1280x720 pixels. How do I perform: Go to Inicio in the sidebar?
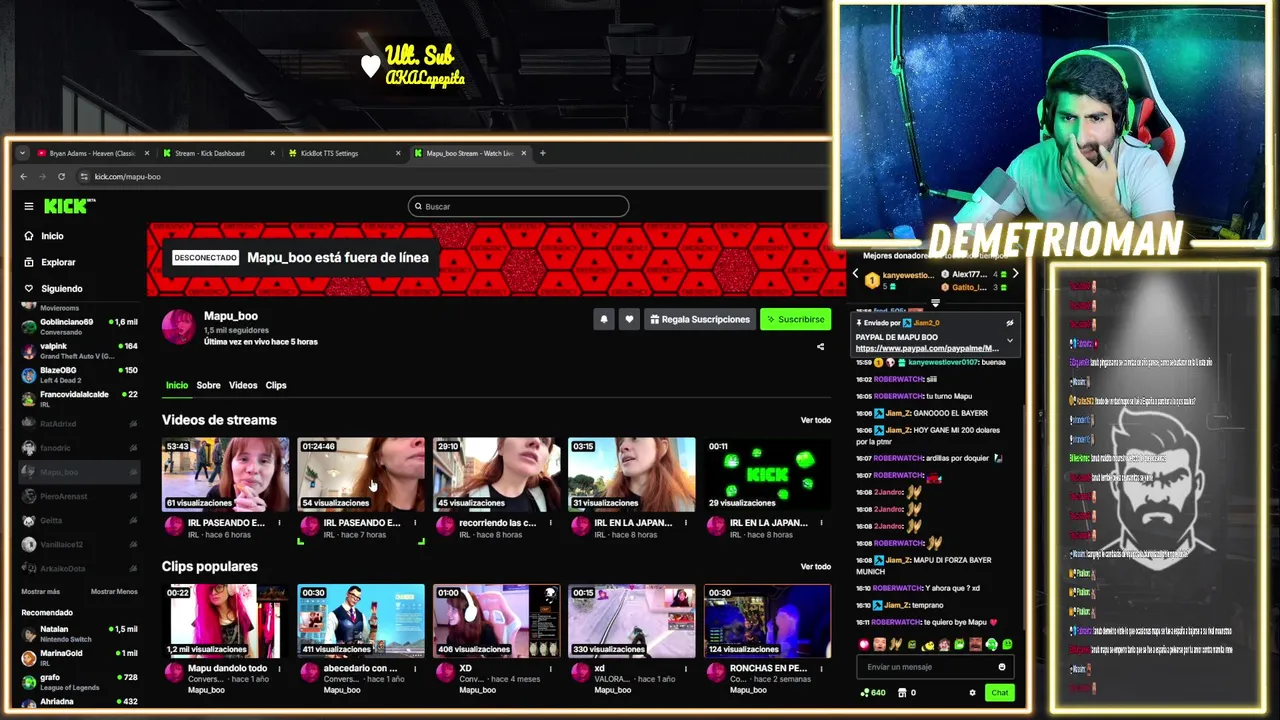pyautogui.click(x=52, y=236)
